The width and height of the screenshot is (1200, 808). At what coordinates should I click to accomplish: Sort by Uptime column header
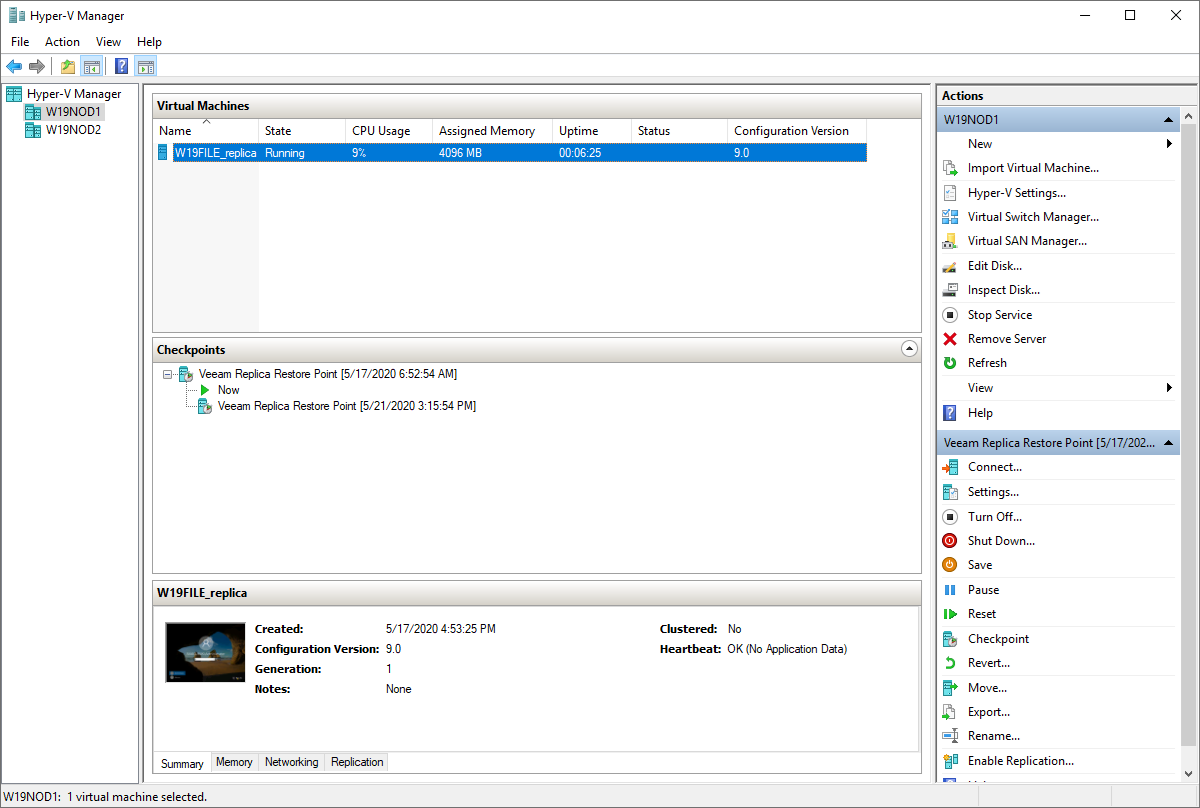click(592, 131)
